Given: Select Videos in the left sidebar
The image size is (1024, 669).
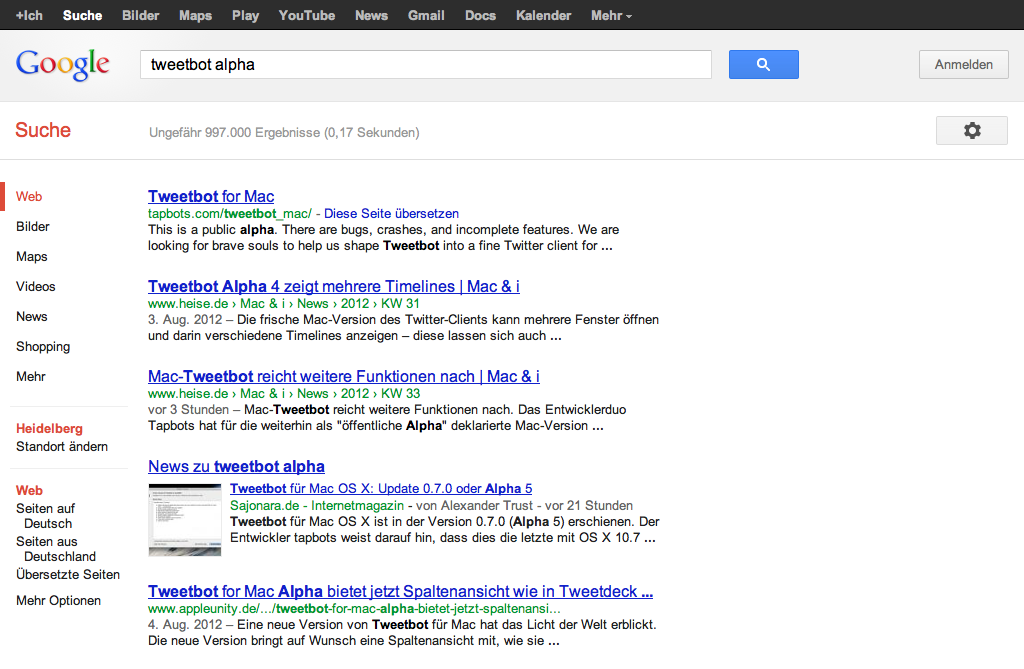Looking at the screenshot, I should coord(36,287).
